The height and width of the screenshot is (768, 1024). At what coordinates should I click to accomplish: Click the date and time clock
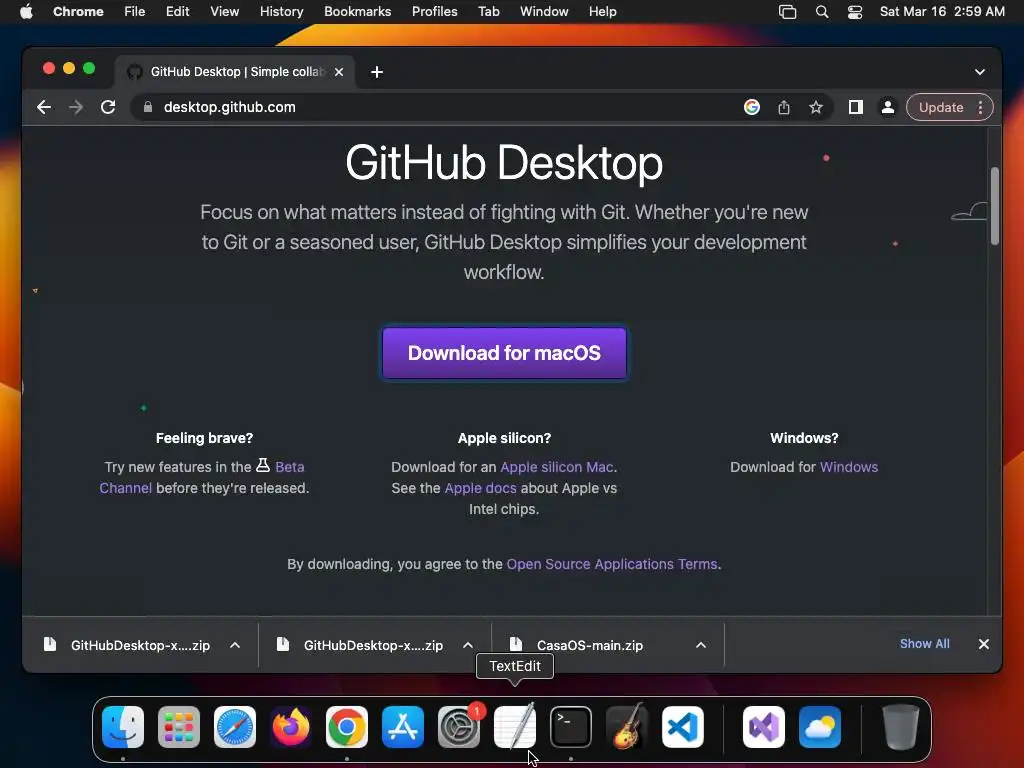[x=942, y=12]
